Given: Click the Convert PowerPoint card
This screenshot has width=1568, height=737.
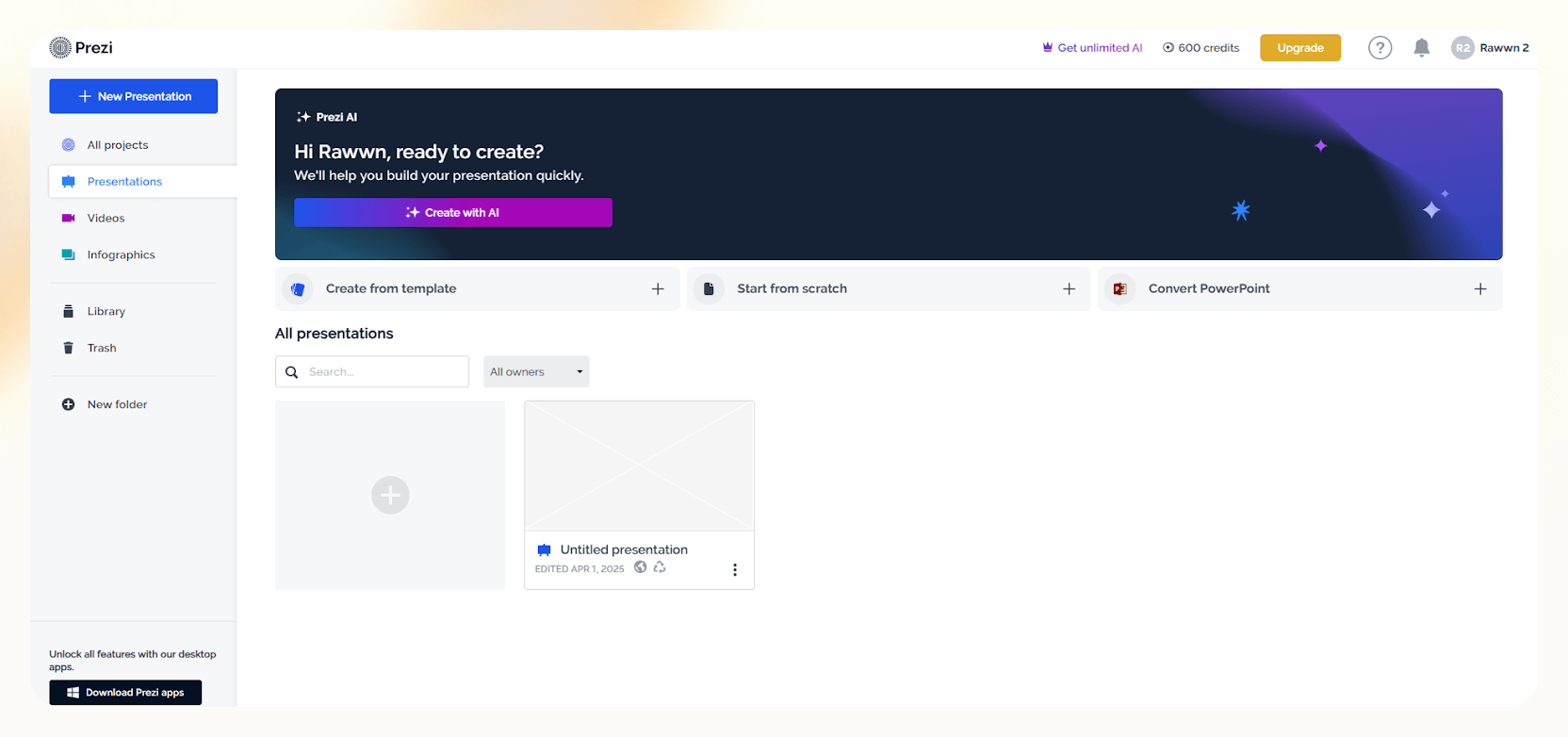Looking at the screenshot, I should pyautogui.click(x=1300, y=289).
